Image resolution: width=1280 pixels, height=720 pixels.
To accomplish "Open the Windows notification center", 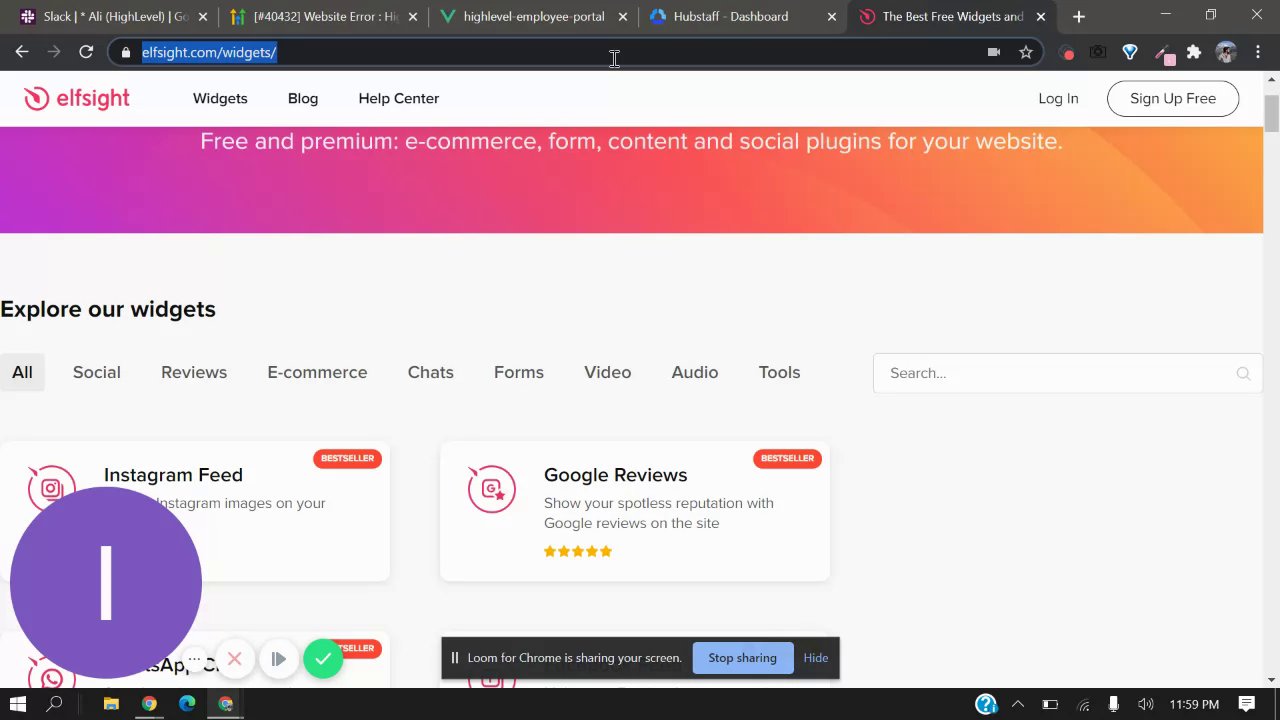I will (1246, 704).
